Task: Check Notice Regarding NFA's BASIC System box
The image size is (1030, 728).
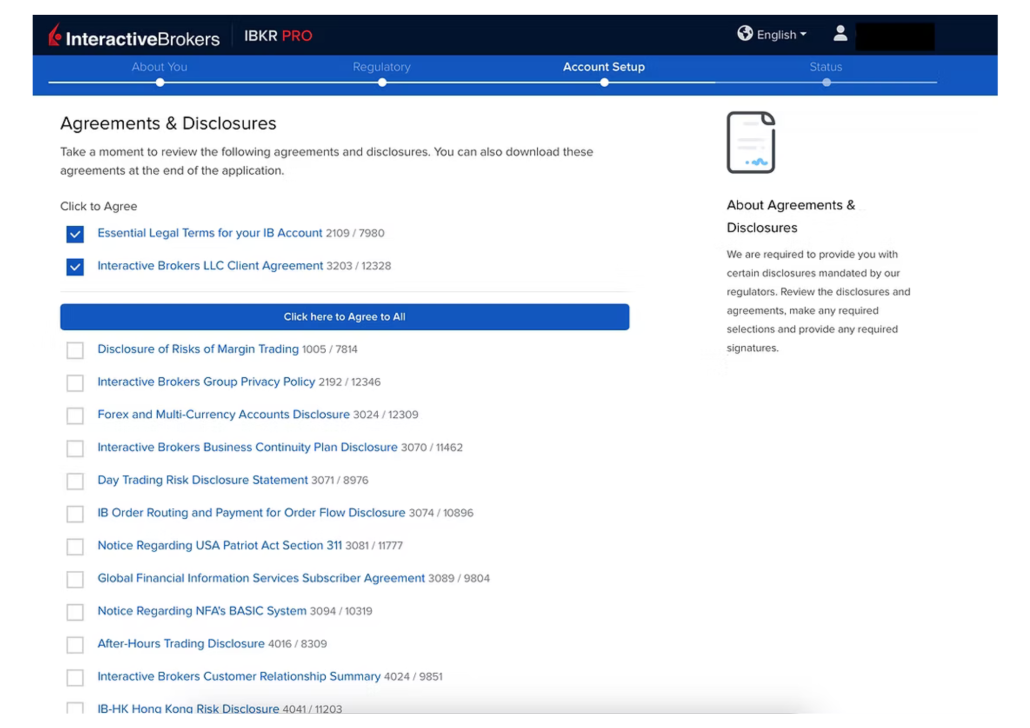Action: (x=75, y=612)
